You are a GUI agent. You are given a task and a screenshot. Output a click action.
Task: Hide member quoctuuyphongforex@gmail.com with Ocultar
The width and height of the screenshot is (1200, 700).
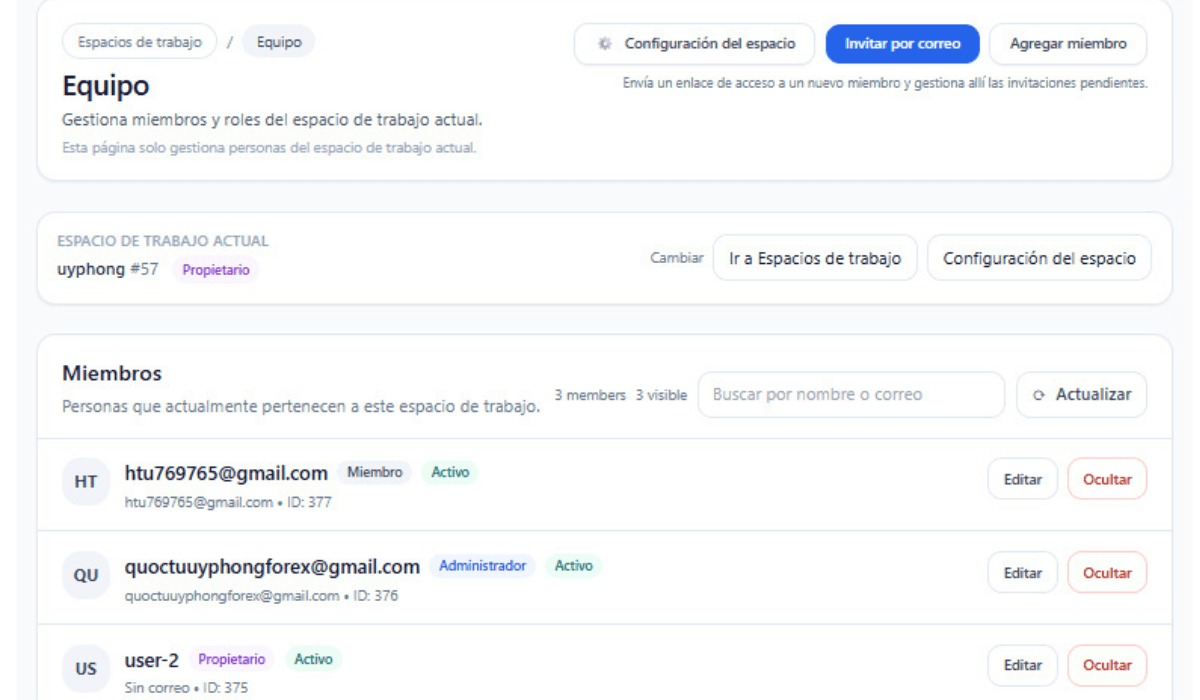pyautogui.click(x=1107, y=573)
